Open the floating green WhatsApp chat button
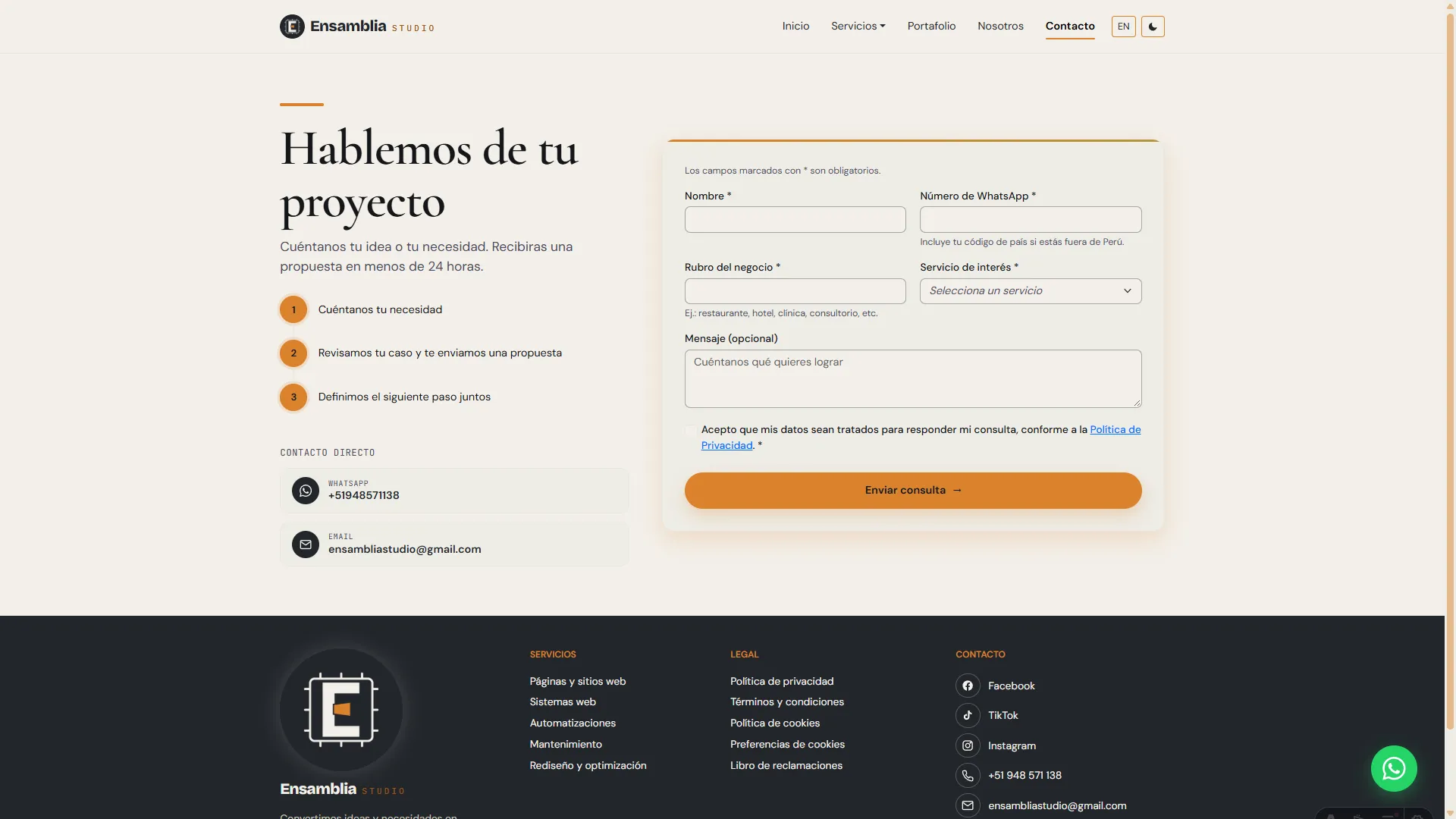This screenshot has height=819, width=1456. click(x=1394, y=769)
